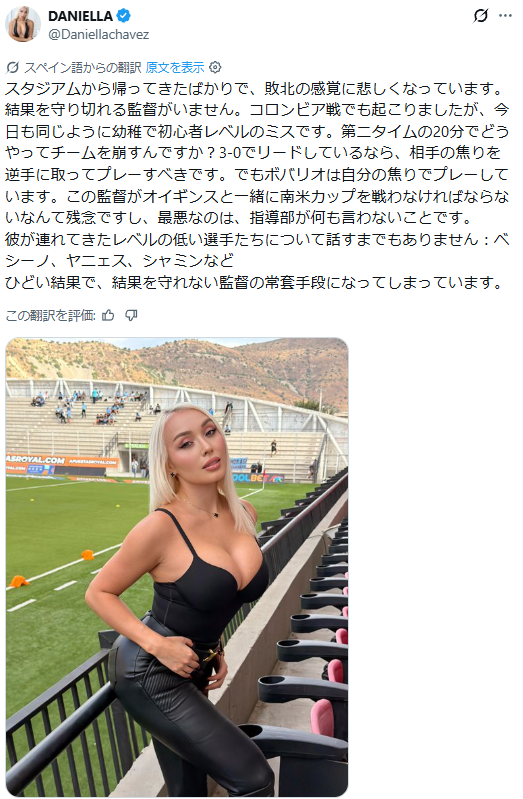Open the three-dot more options menu
Viewport: 523px width, 799px height.
505,16
